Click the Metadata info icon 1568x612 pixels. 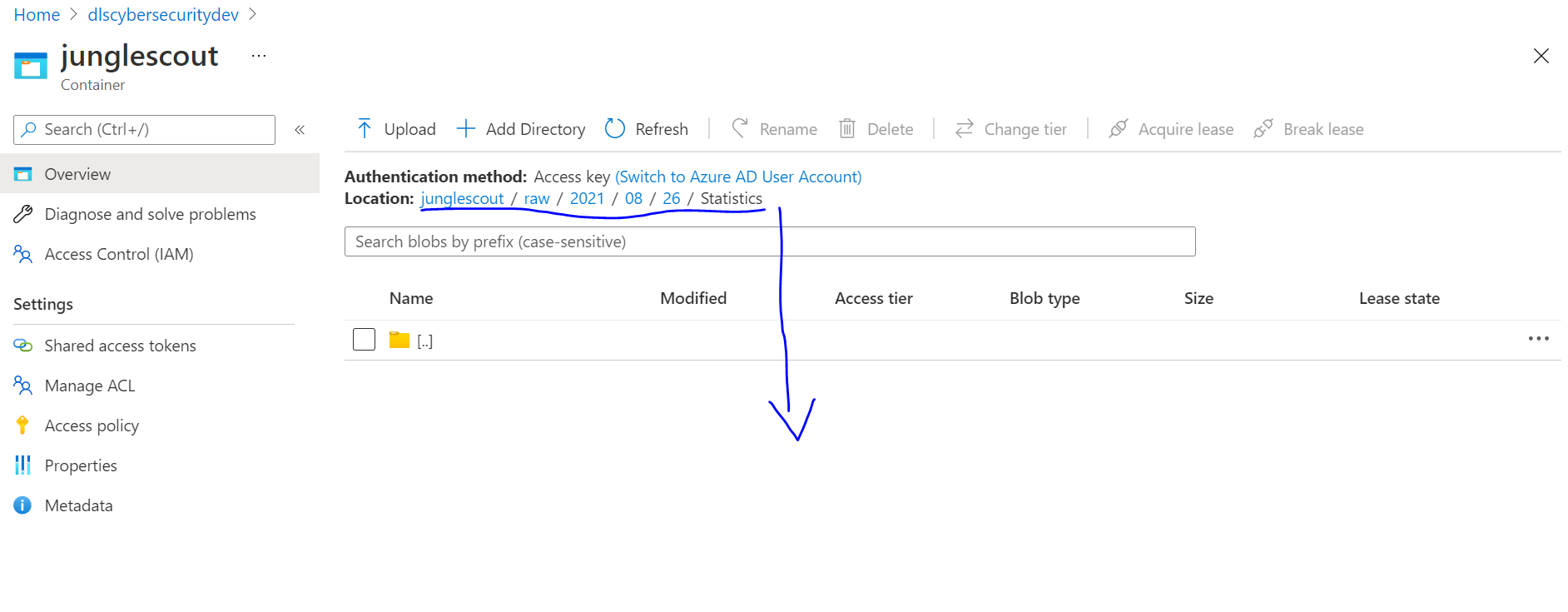tap(22, 505)
